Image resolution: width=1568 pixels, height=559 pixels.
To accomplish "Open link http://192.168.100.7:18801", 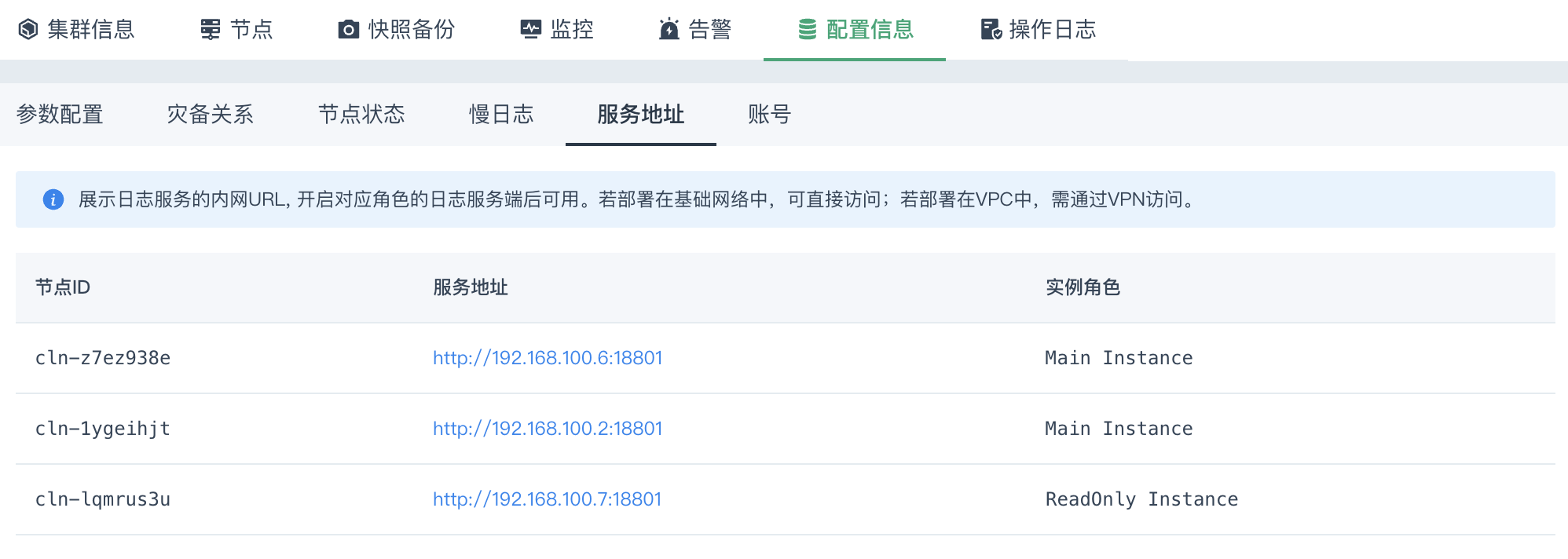I will (547, 499).
